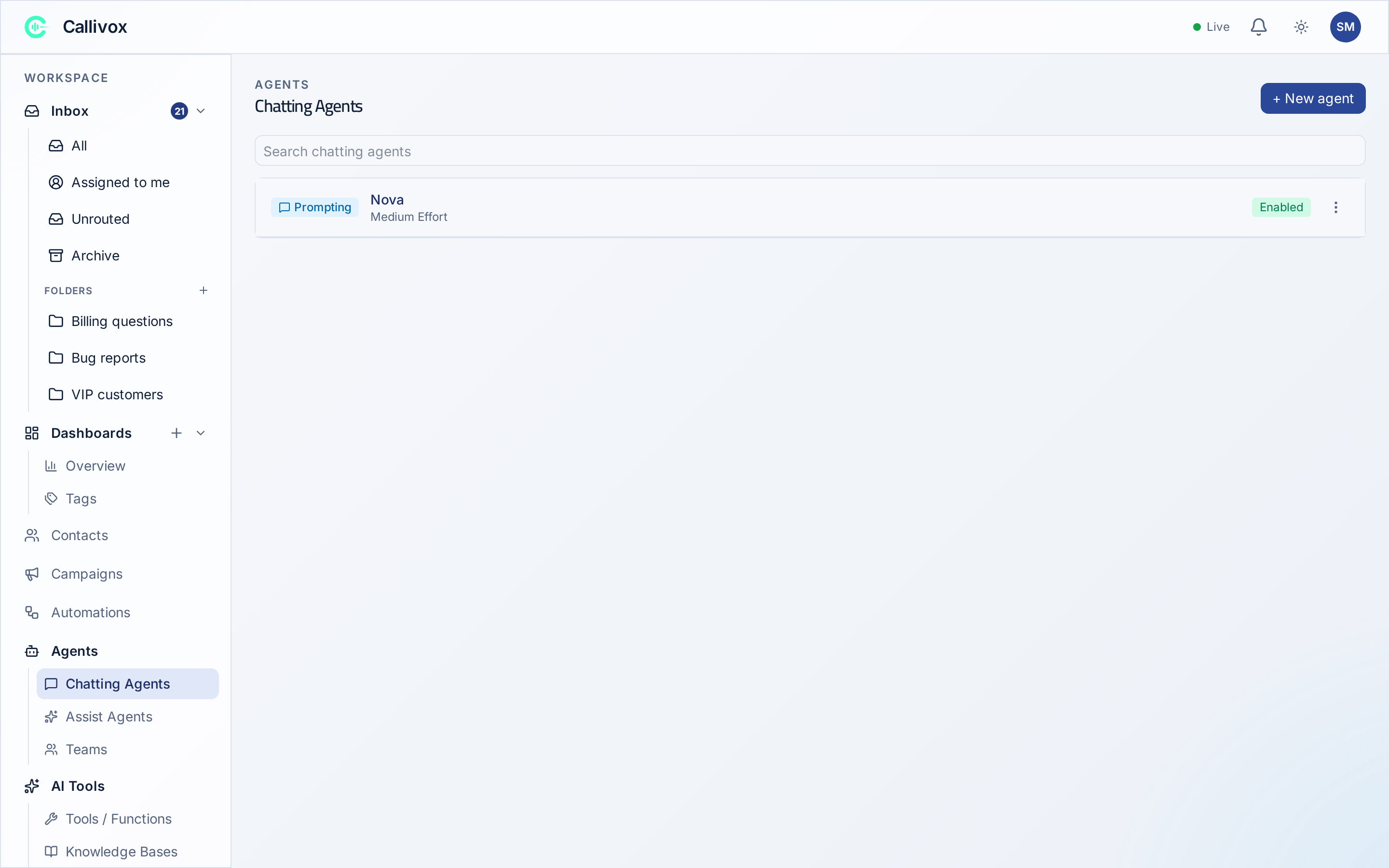1389x868 pixels.
Task: Open the Overview dashboard
Action: pyautogui.click(x=127, y=465)
